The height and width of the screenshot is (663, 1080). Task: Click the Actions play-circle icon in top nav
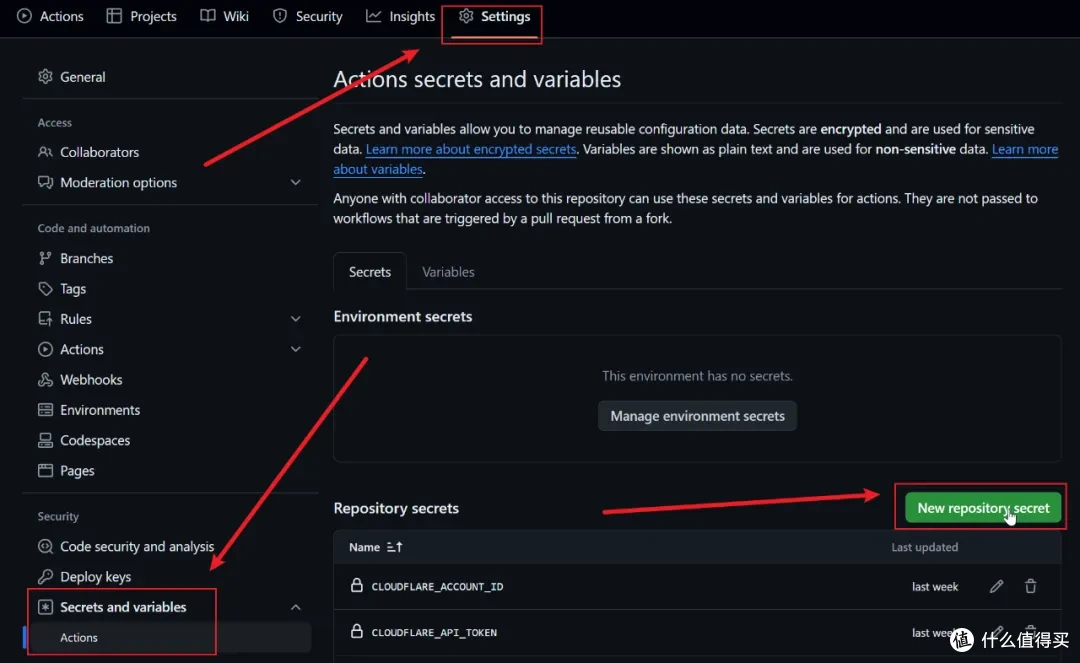pyautogui.click(x=24, y=16)
